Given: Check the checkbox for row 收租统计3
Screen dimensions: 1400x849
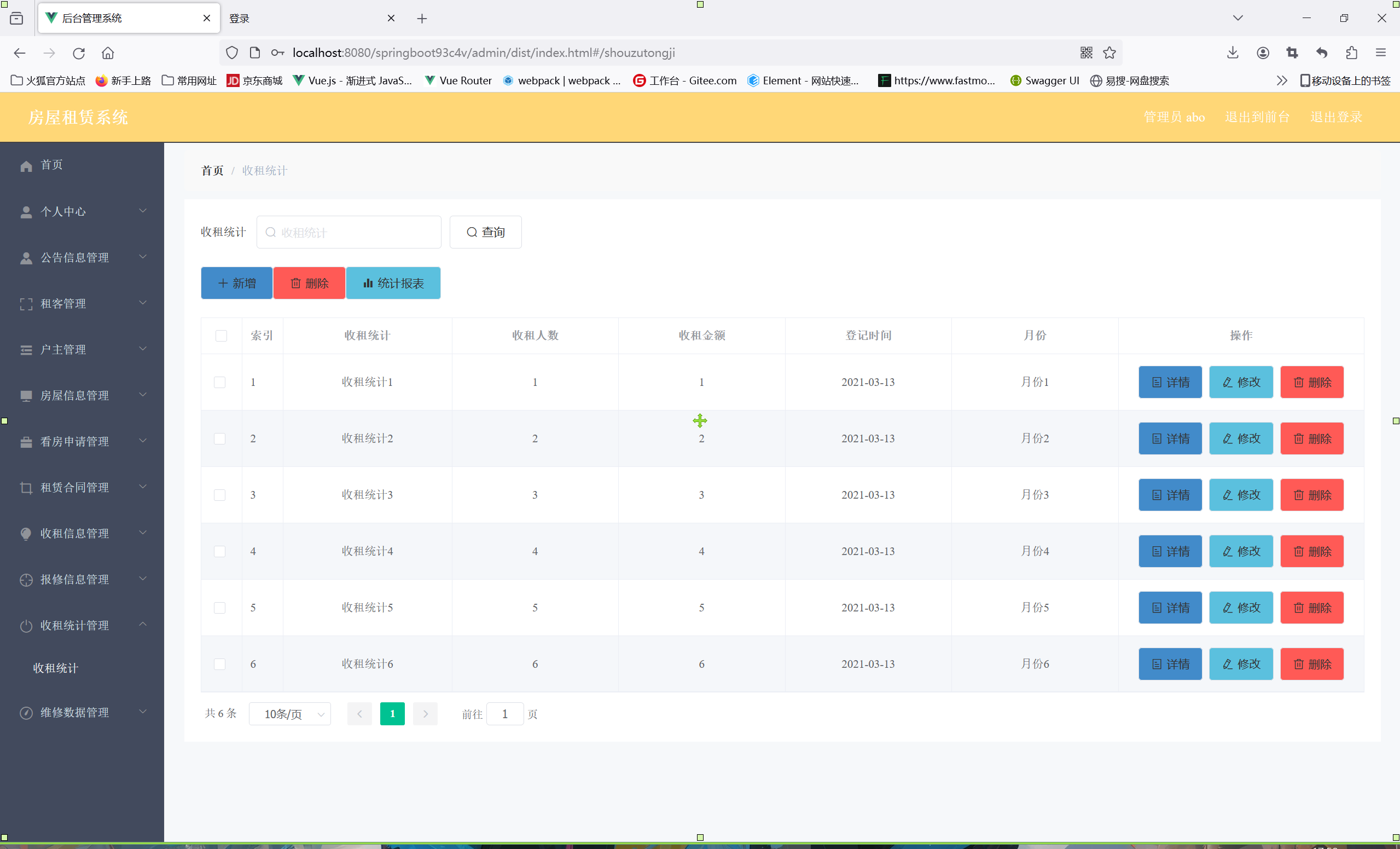Looking at the screenshot, I should click(x=219, y=495).
